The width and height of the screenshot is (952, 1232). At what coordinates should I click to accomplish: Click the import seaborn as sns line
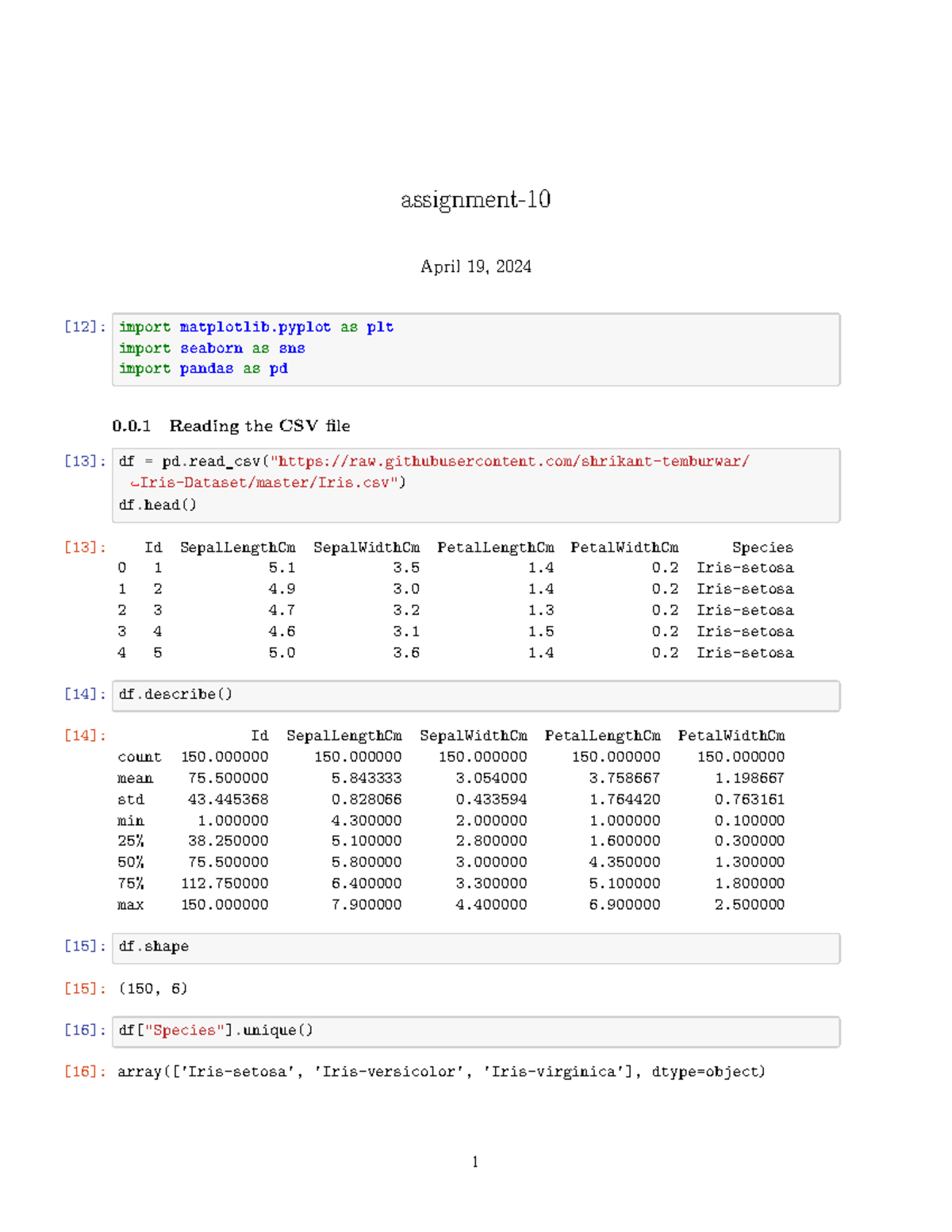pos(212,347)
